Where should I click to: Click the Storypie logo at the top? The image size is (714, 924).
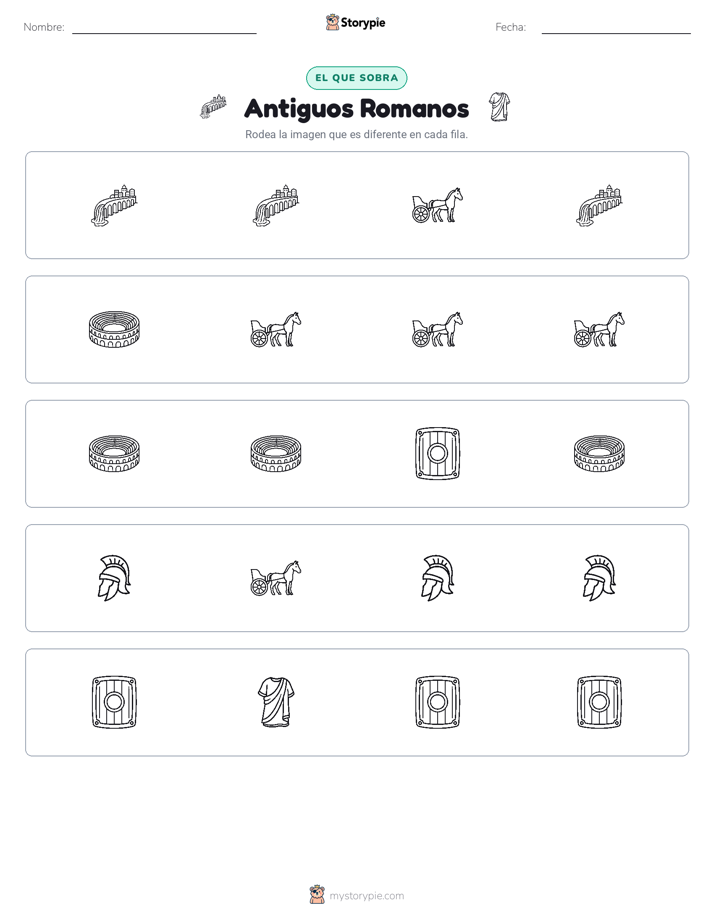click(356, 23)
